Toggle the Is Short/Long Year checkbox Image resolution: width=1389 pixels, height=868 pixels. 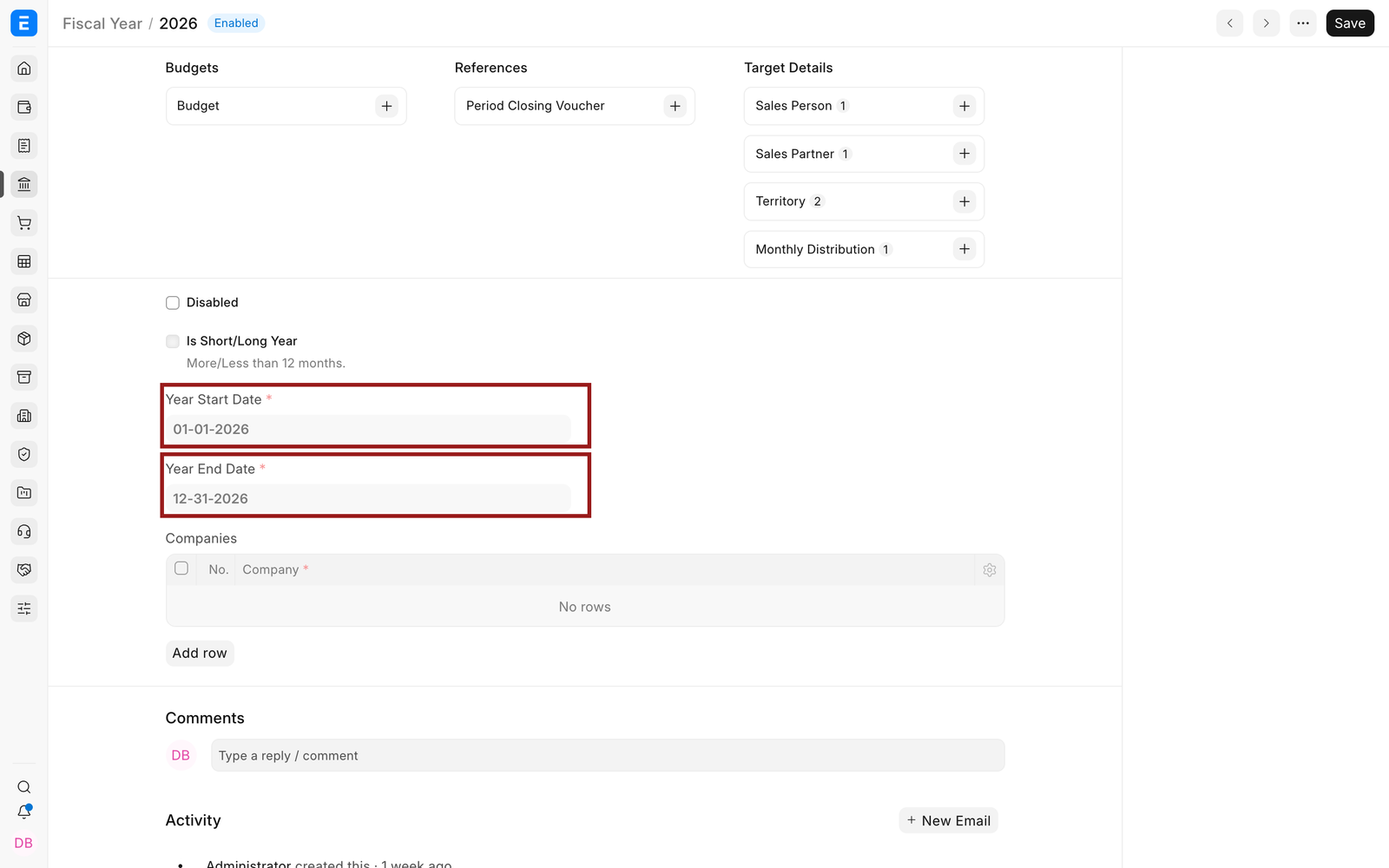click(x=173, y=341)
